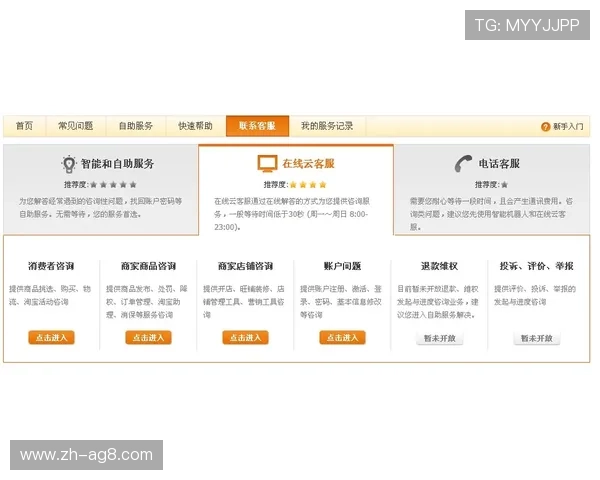
Task: Click the 电话客服 description text
Action: coord(491,214)
